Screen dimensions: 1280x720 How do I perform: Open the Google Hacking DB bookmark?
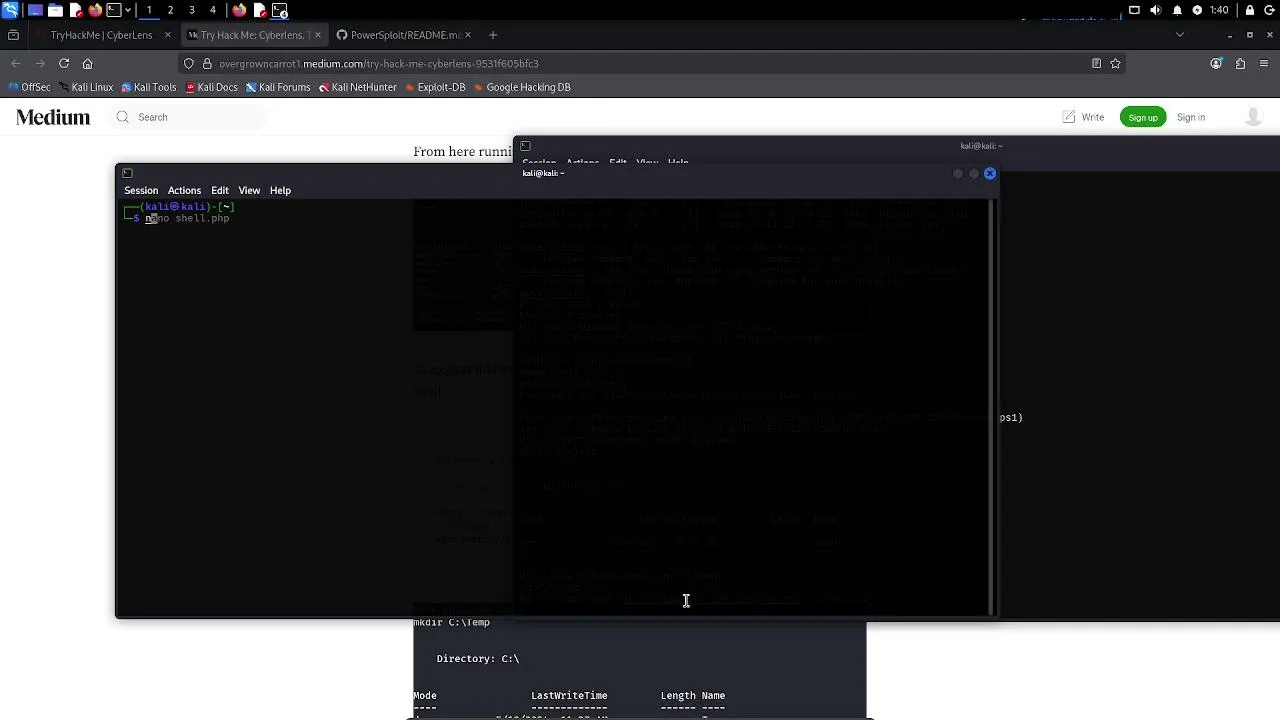(521, 87)
